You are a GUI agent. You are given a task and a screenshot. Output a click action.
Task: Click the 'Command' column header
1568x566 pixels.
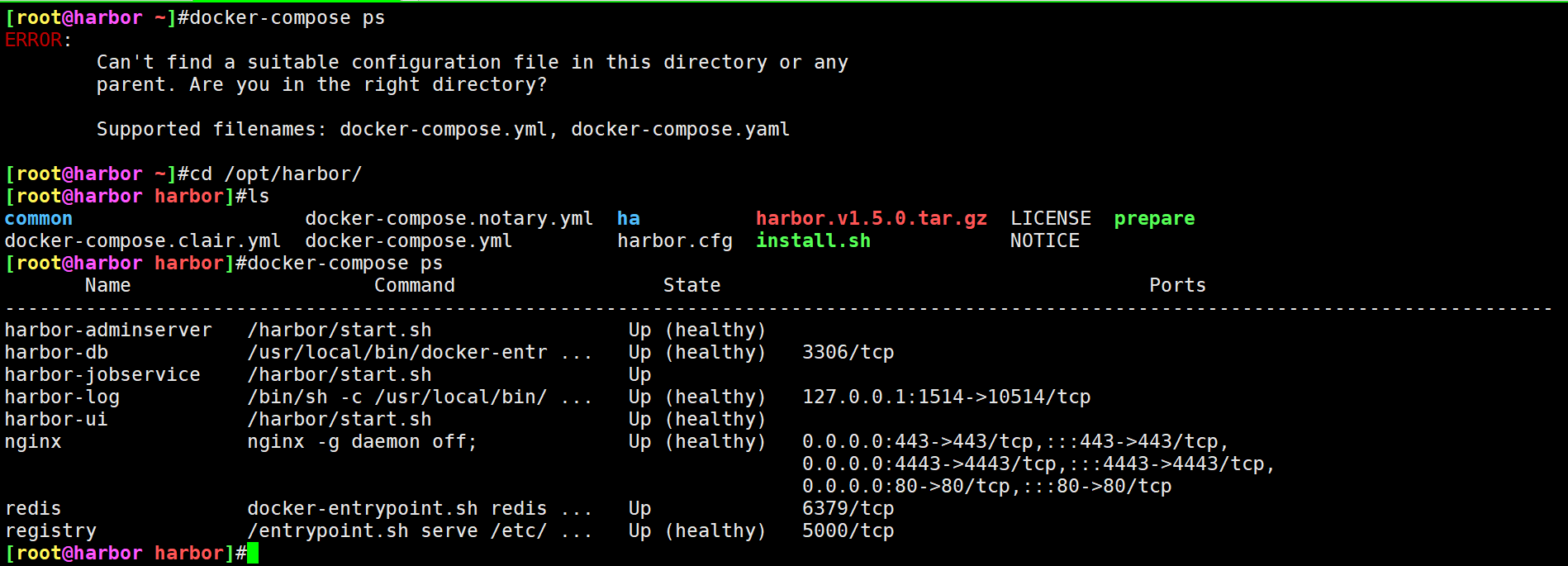[x=415, y=285]
